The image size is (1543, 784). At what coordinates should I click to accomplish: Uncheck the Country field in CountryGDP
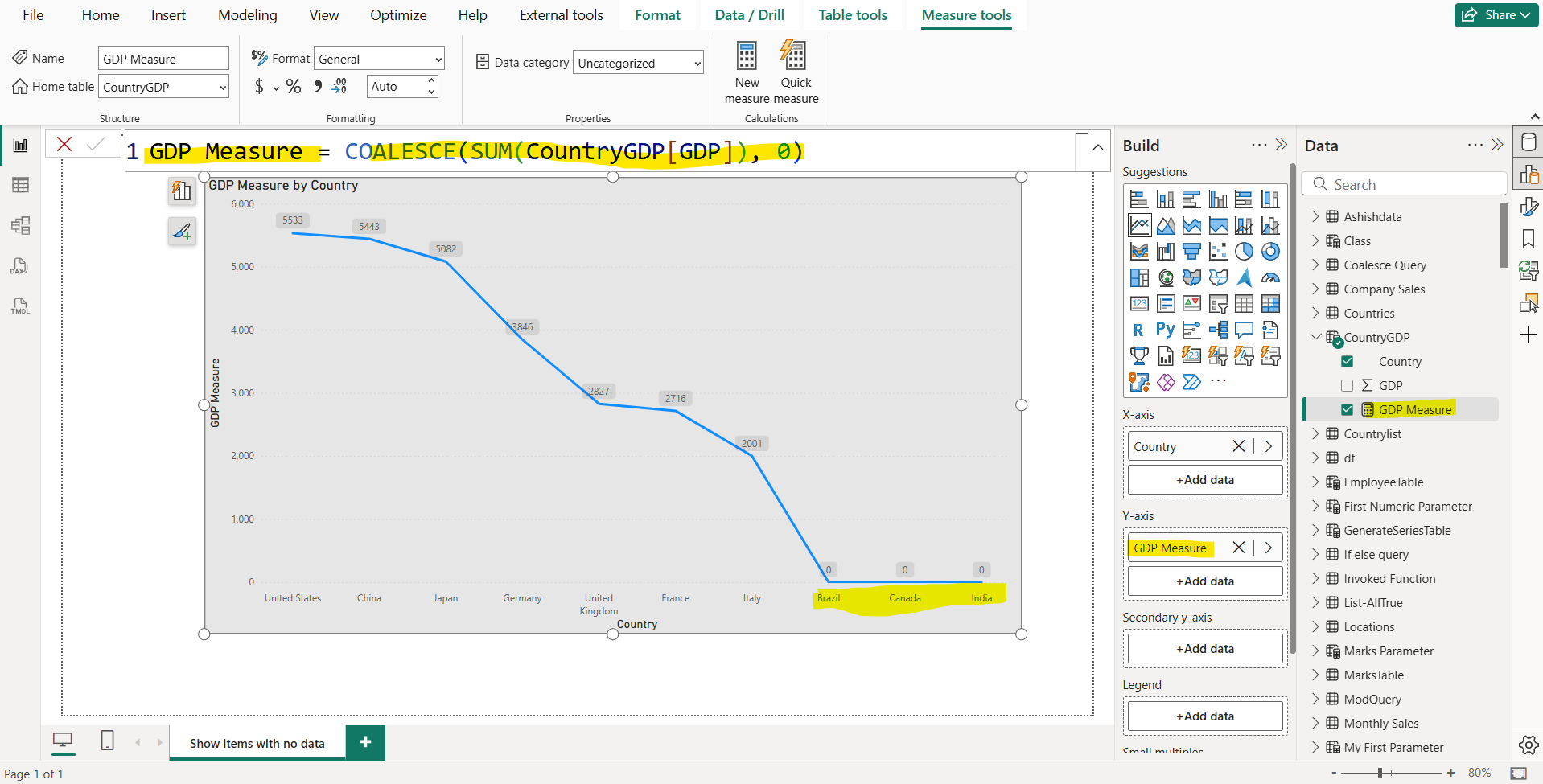tap(1348, 361)
